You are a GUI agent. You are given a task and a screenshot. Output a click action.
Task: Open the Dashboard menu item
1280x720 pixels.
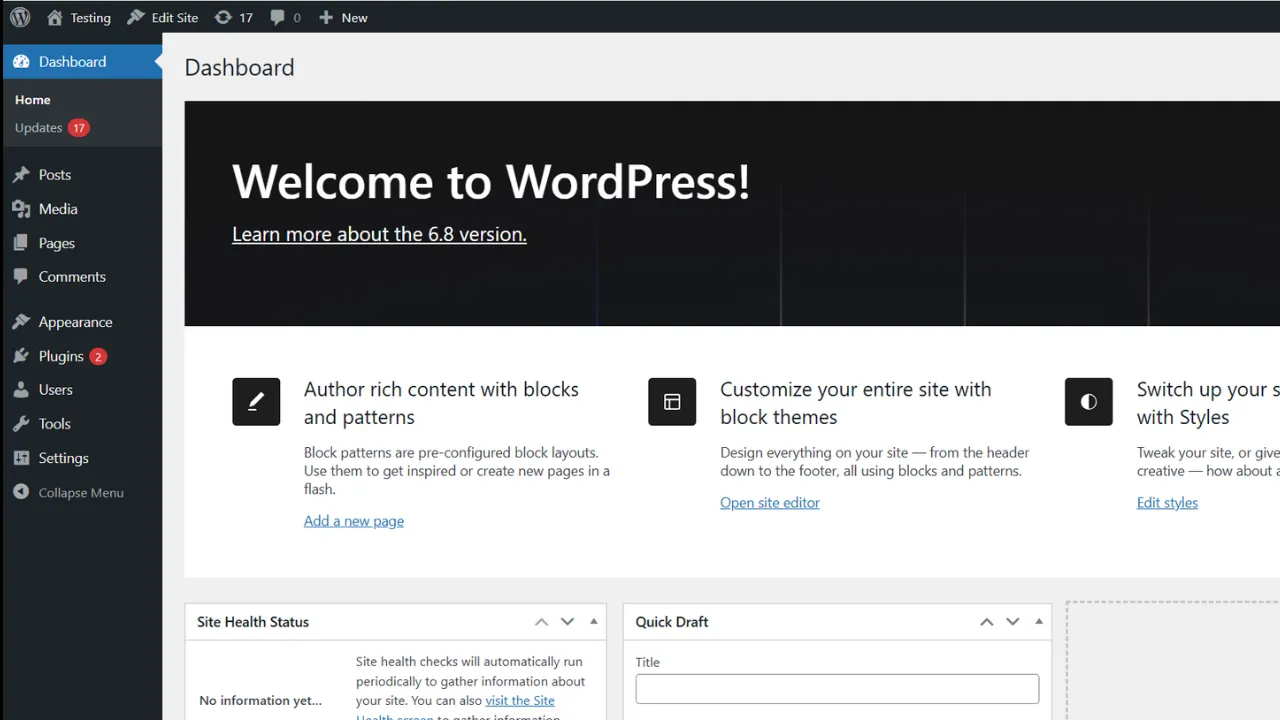81,61
